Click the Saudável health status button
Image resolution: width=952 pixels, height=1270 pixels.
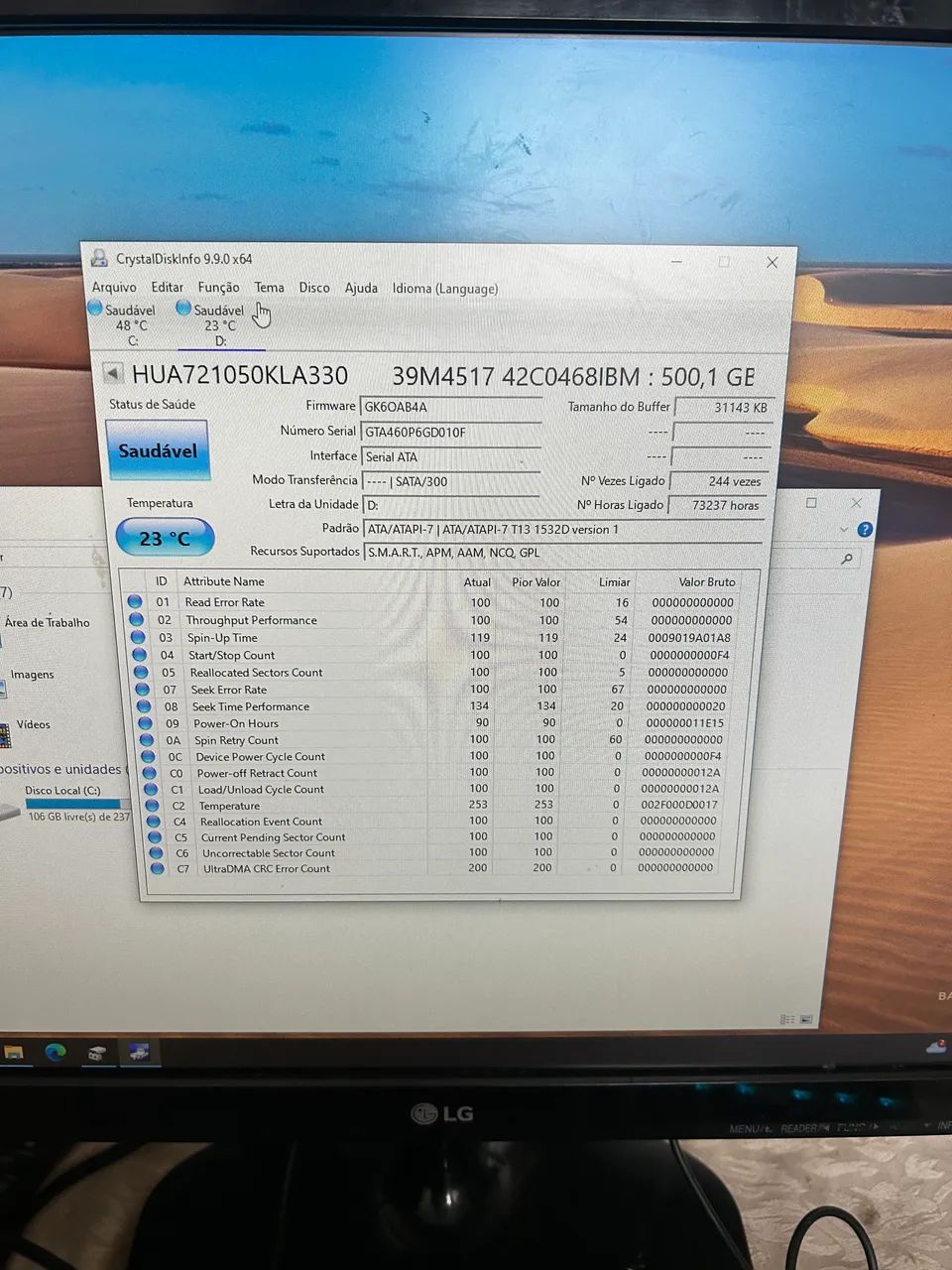click(158, 450)
